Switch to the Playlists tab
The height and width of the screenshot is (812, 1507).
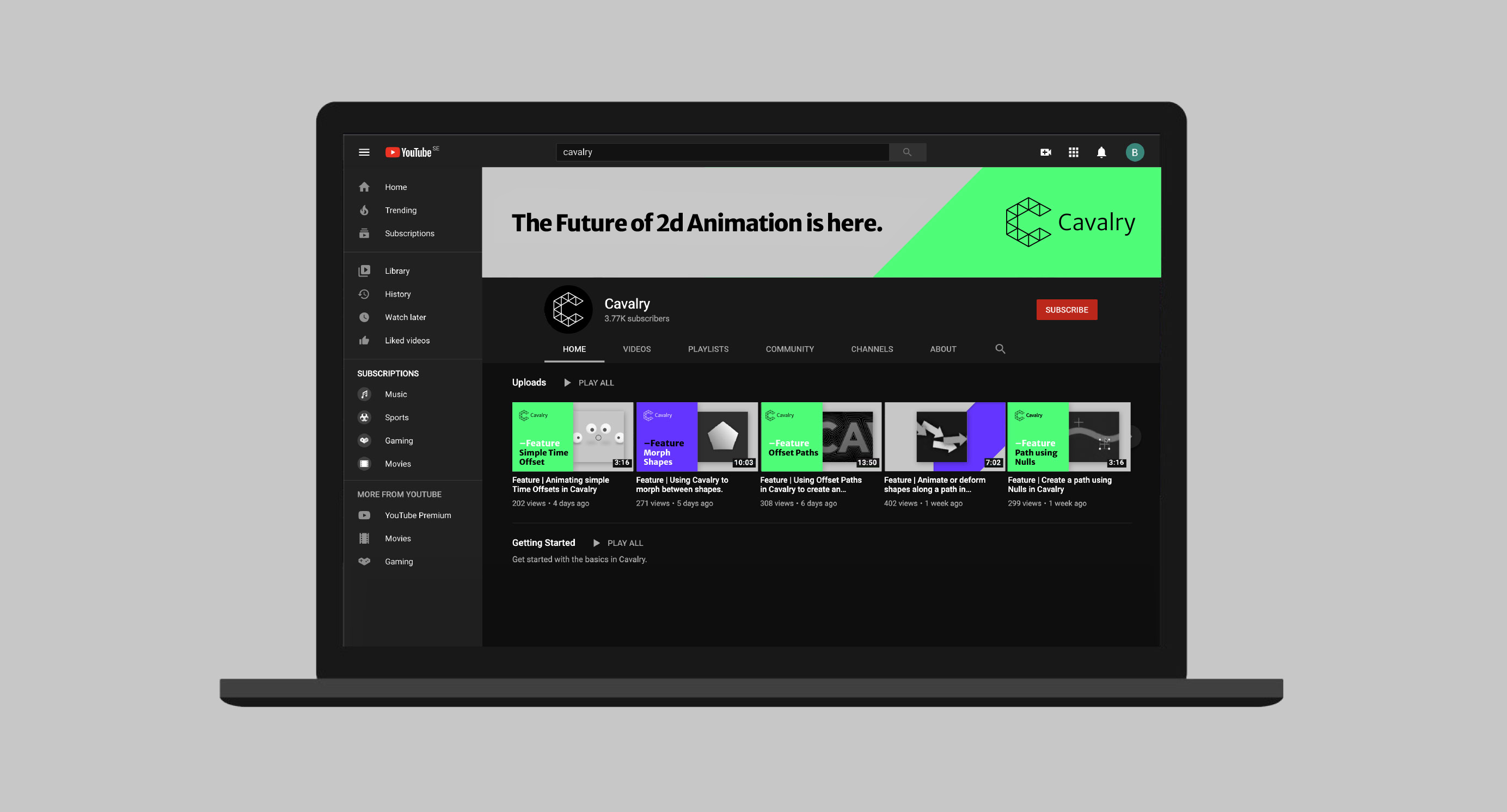[708, 349]
